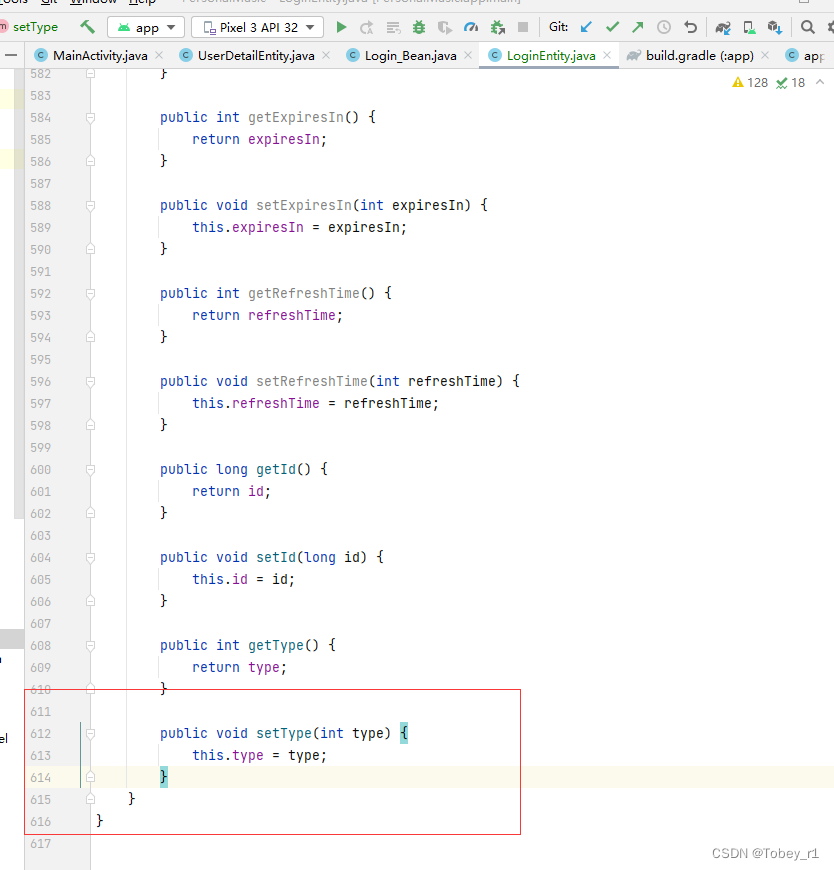Start debugging with the green bug icon
The width and height of the screenshot is (834, 870).
pos(419,27)
